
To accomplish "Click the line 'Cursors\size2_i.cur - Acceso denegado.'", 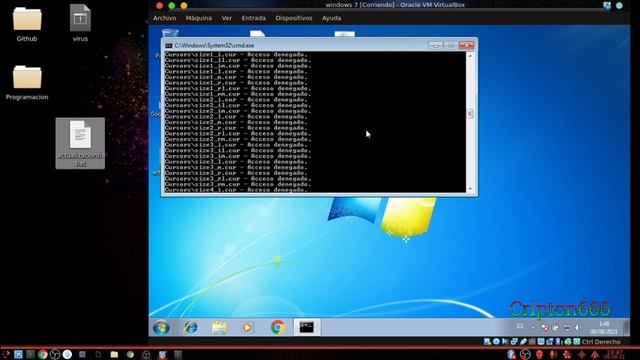I will pos(236,100).
